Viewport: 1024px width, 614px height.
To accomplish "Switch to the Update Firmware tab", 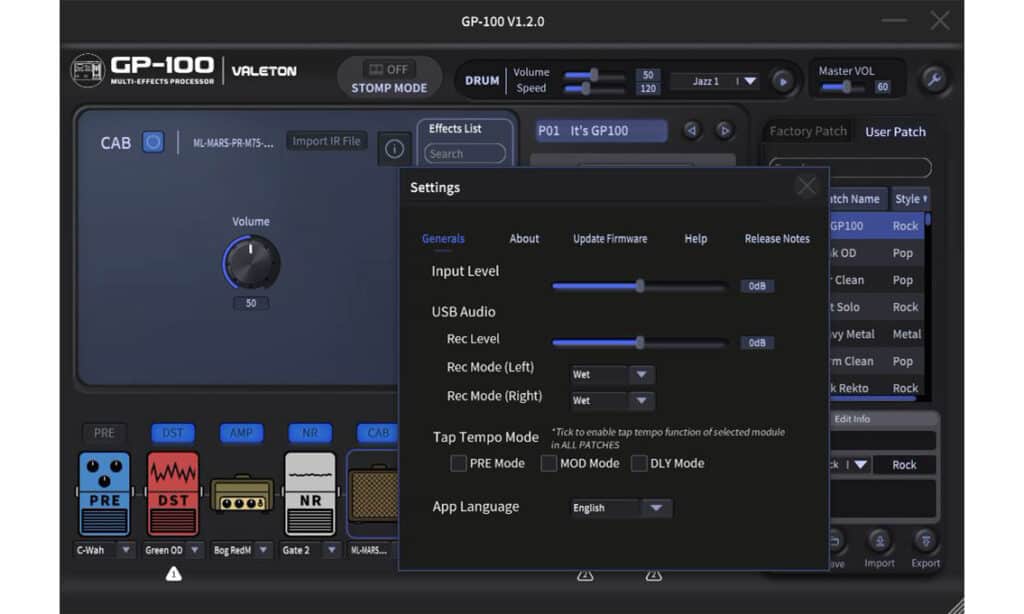I will point(609,238).
